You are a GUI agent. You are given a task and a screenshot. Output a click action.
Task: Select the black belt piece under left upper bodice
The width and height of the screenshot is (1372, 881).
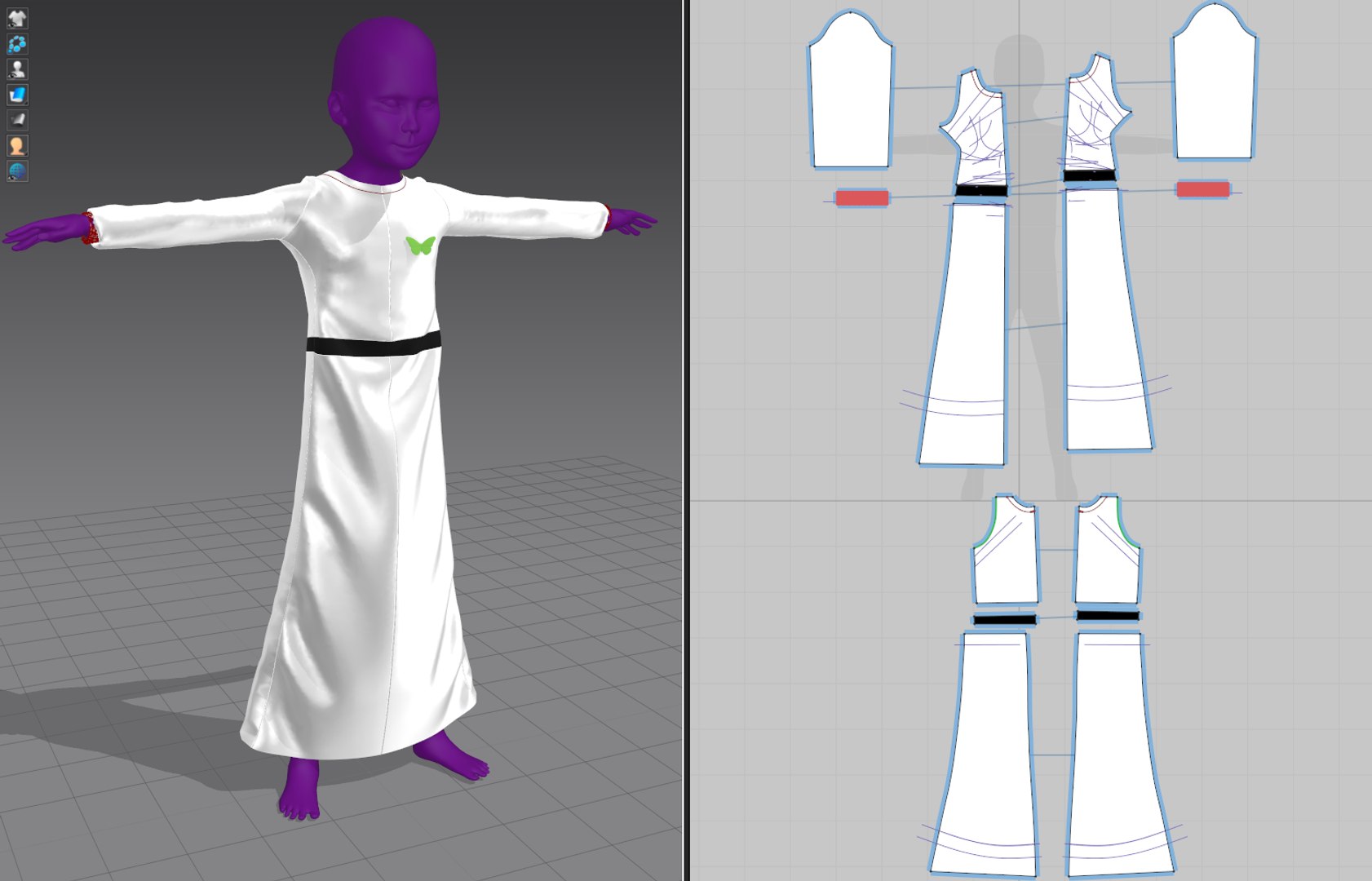click(981, 191)
